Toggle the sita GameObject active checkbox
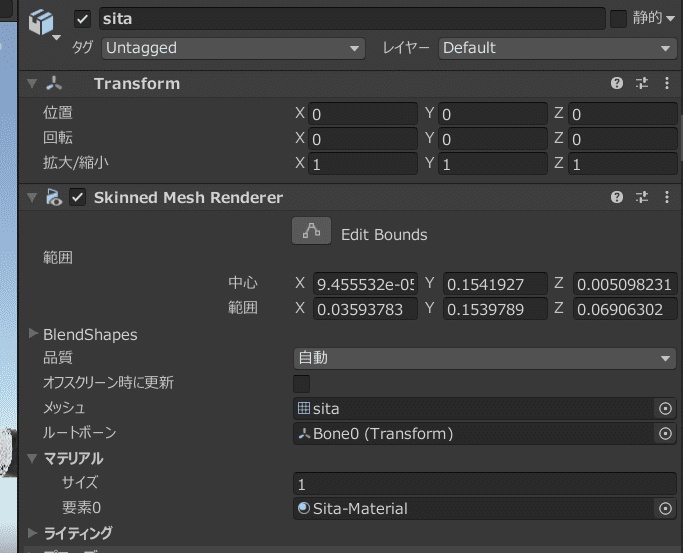 (82, 19)
